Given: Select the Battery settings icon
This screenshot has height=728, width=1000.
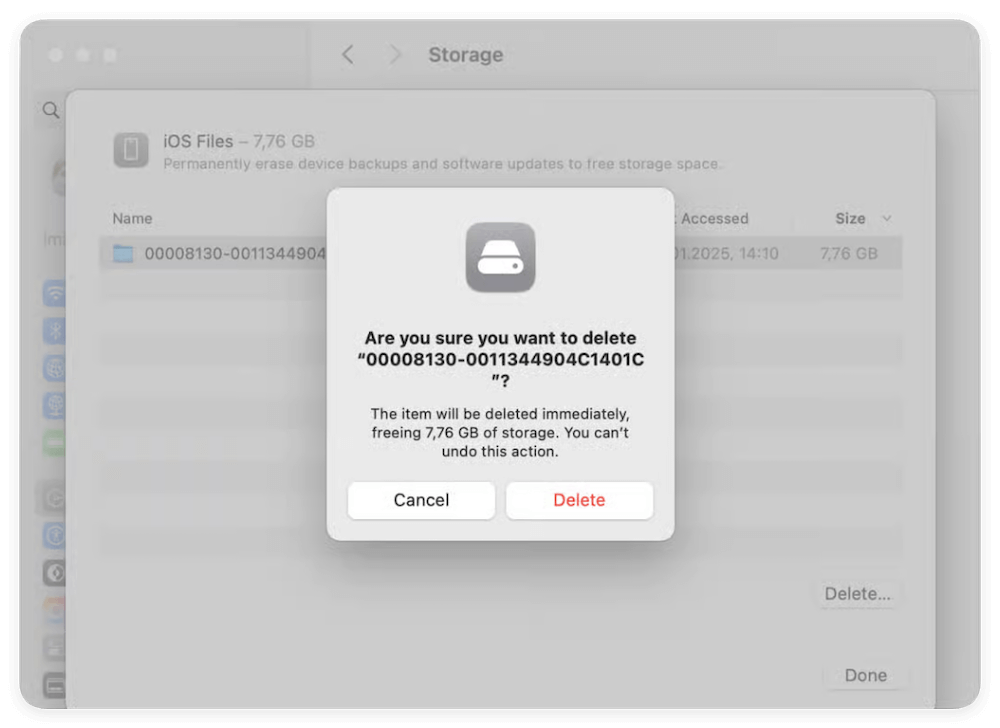Looking at the screenshot, I should click(x=53, y=434).
